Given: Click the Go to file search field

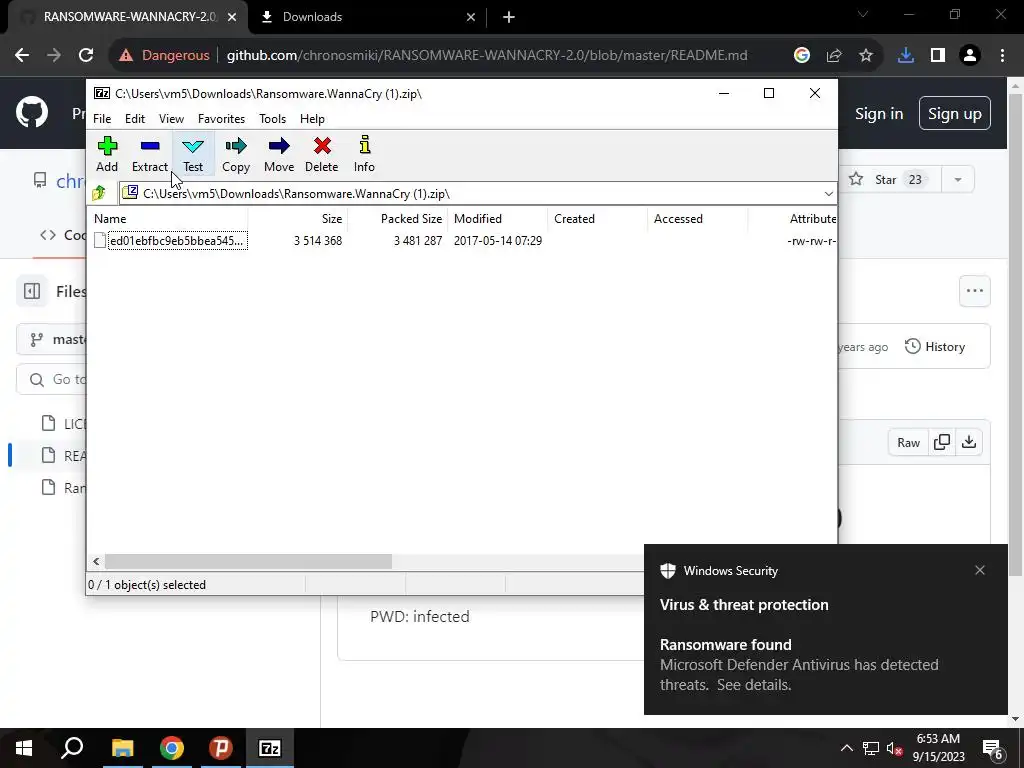Looking at the screenshot, I should click(x=52, y=379).
